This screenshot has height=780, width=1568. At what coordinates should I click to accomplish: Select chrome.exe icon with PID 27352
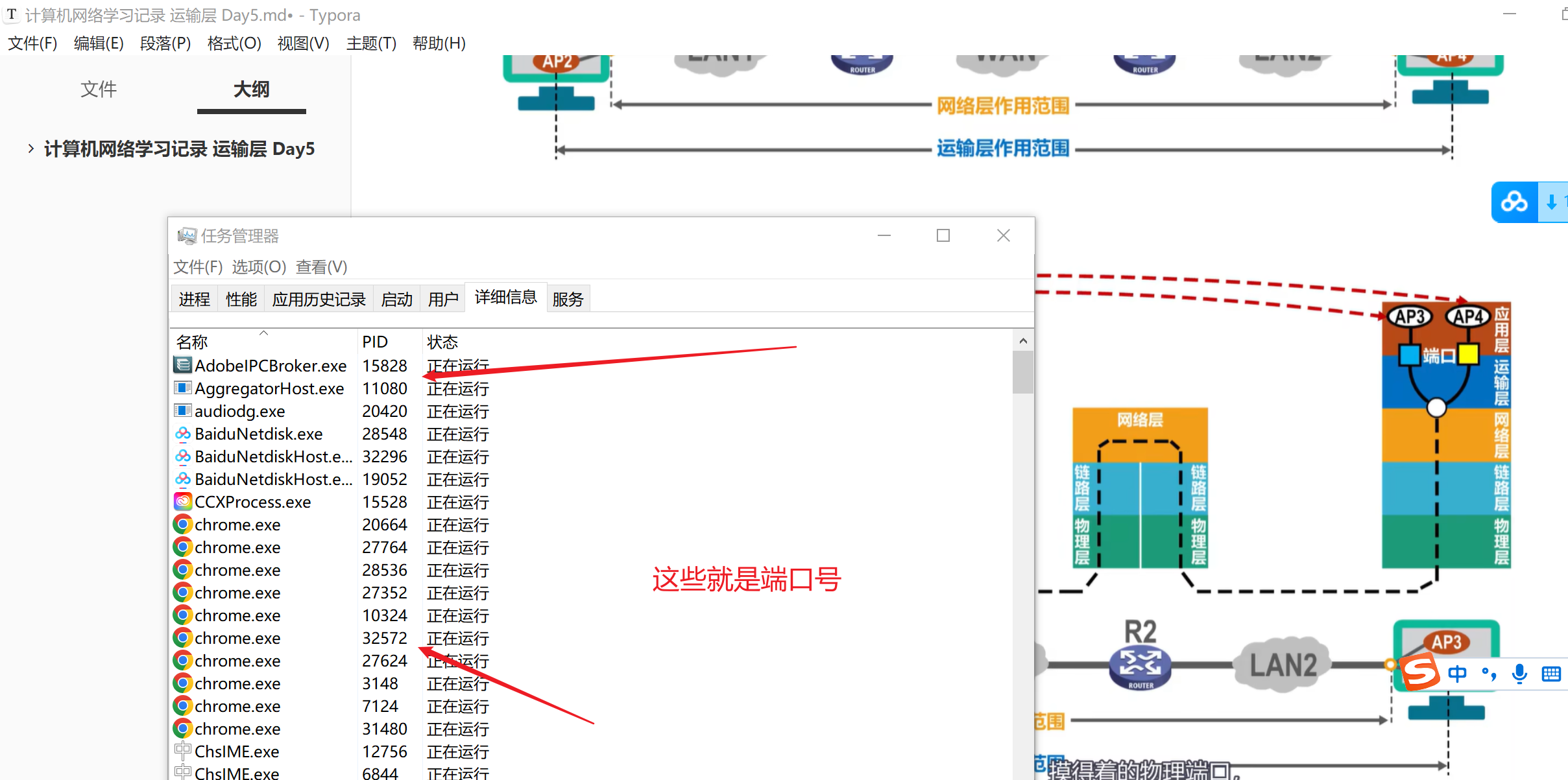click(183, 592)
